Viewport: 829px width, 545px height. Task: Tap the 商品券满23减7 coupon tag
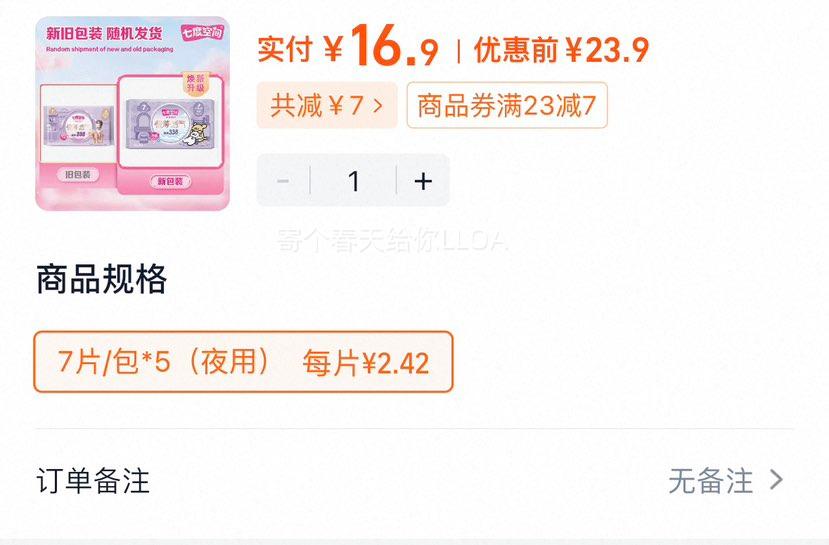507,105
